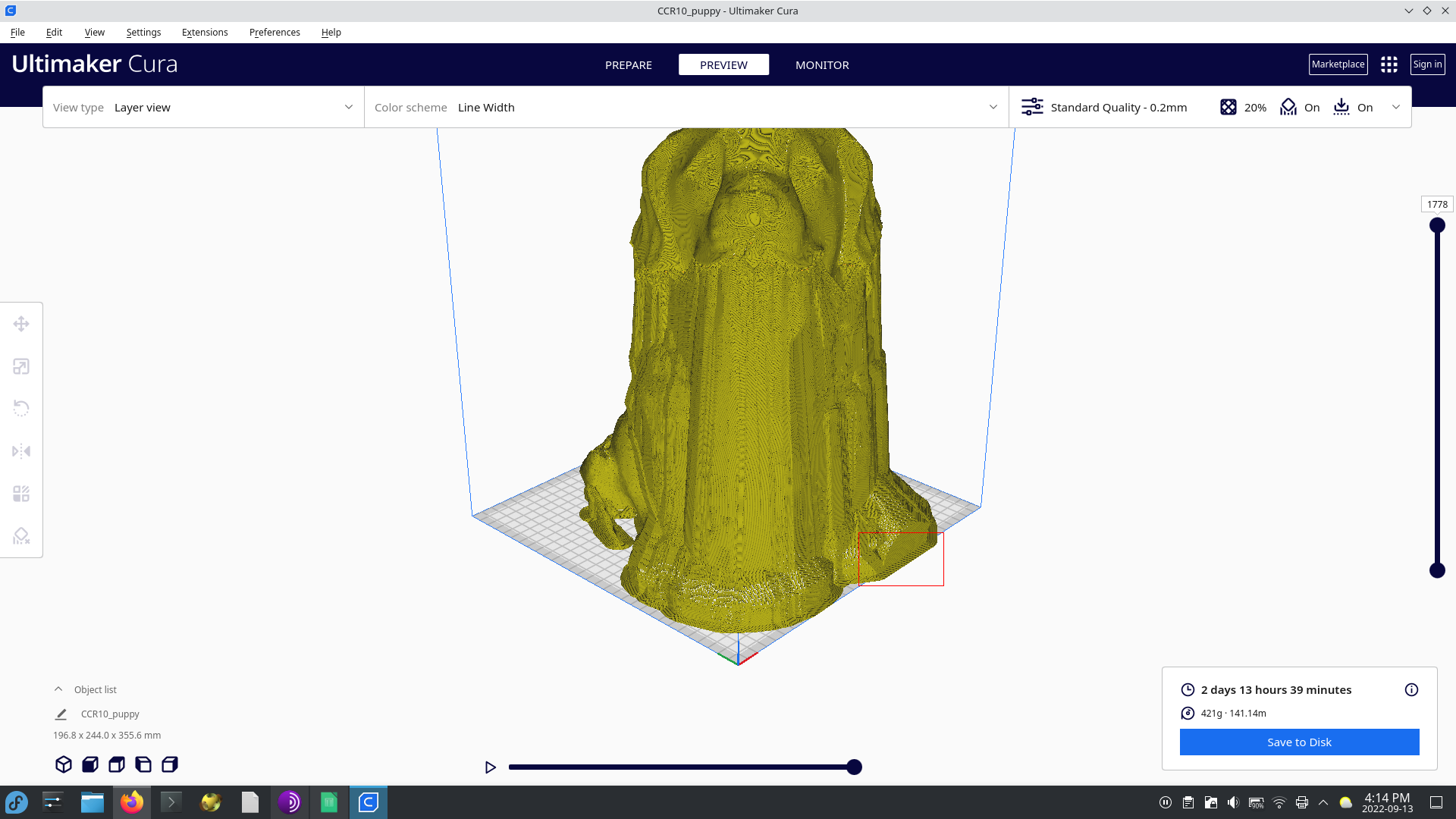
Task: Open the file manager from taskbar
Action: pos(93,802)
